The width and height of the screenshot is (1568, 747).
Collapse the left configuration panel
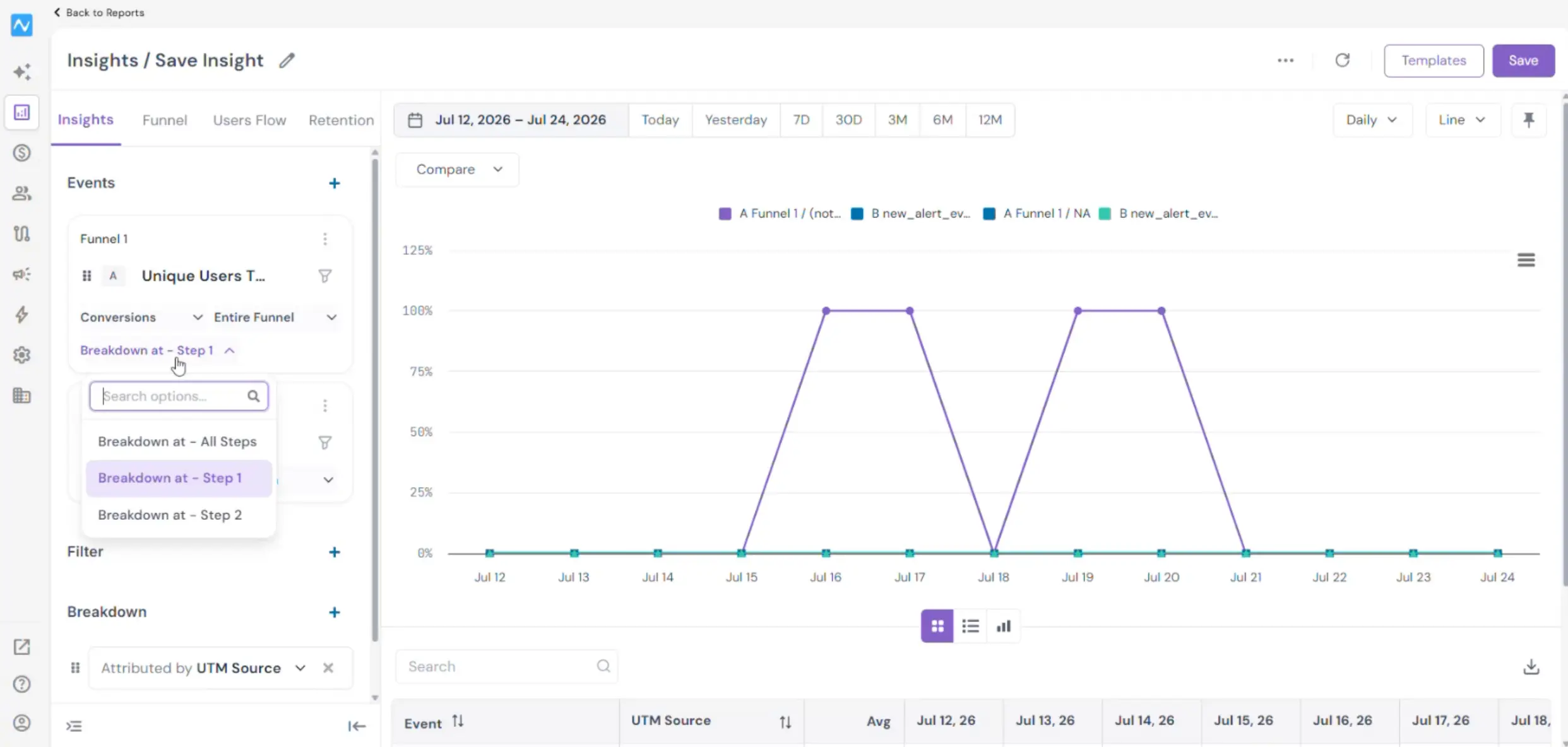click(x=357, y=726)
